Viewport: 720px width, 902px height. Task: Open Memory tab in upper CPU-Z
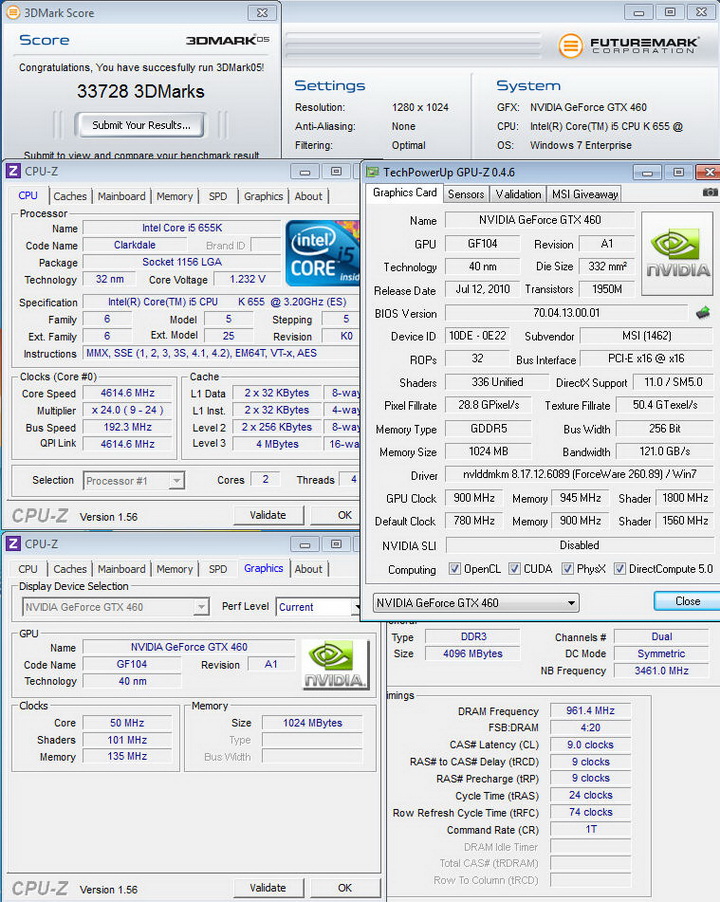[174, 196]
